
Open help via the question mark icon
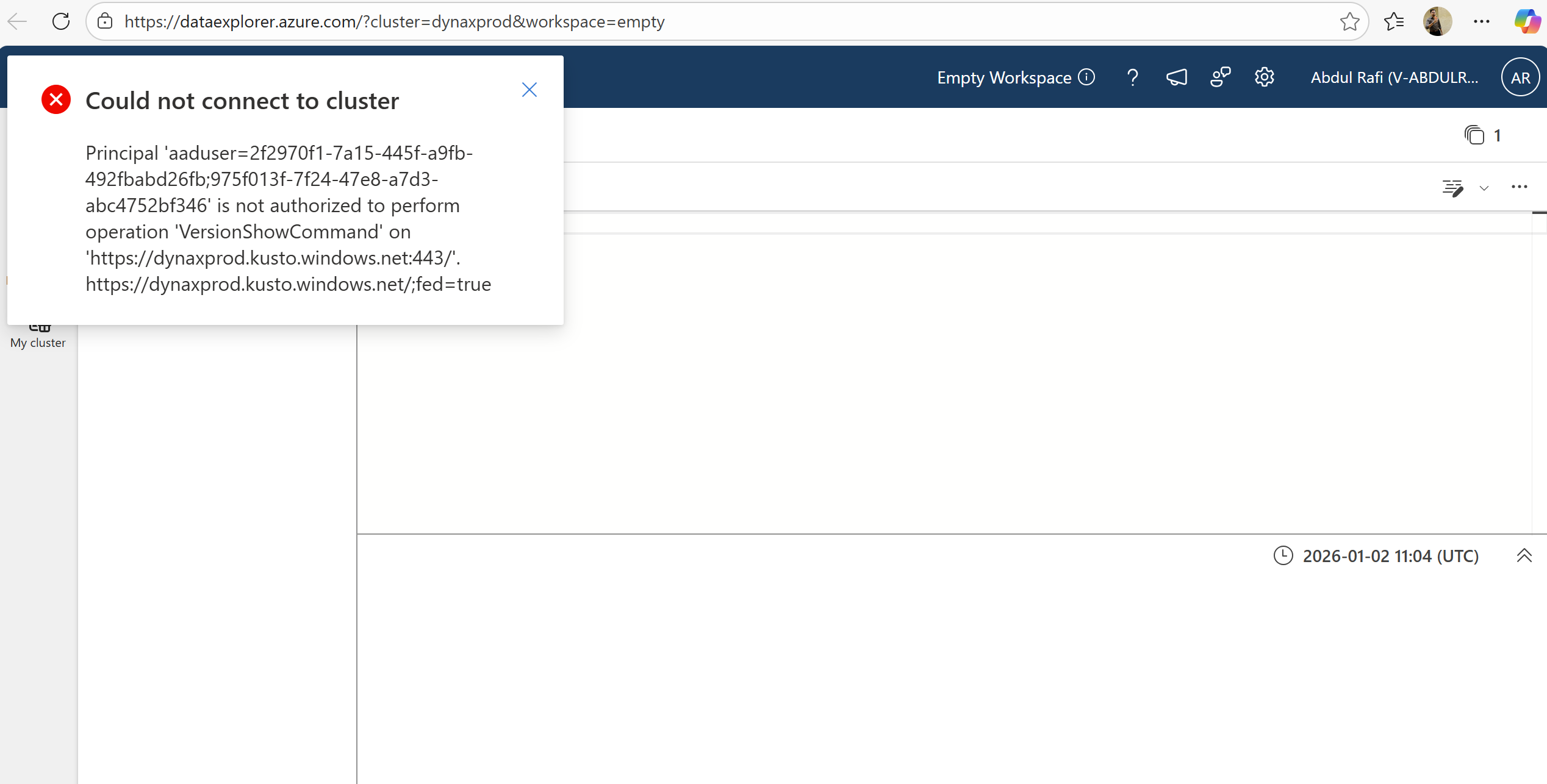click(x=1132, y=77)
